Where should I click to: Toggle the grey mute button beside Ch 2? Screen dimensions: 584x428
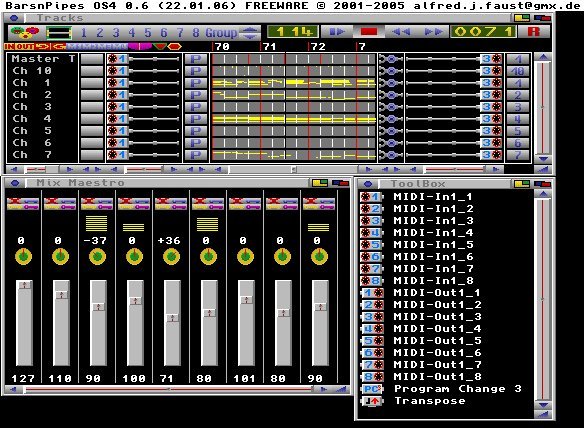(92, 95)
